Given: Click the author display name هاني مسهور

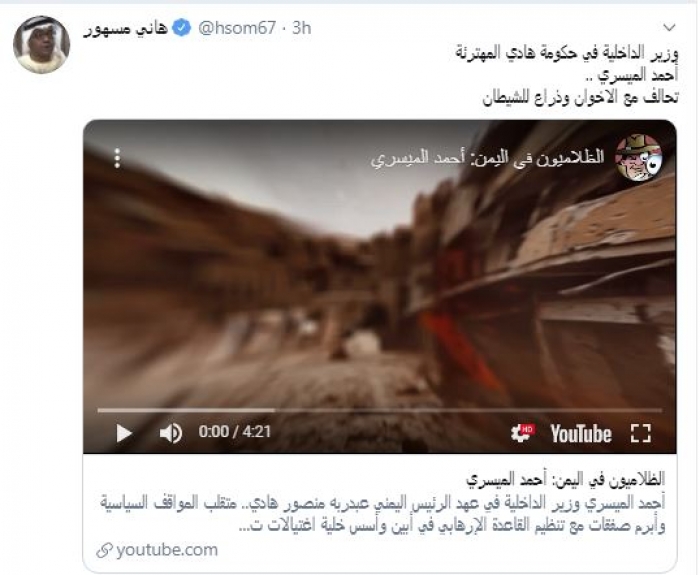Looking at the screenshot, I should [x=125, y=29].
